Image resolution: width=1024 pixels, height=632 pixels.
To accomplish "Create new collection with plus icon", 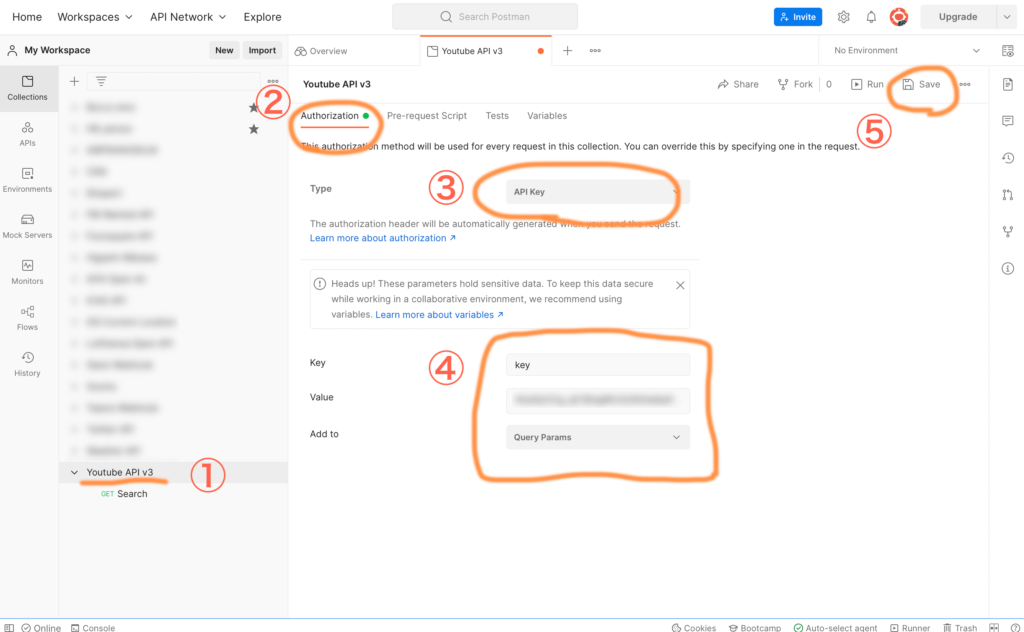I will coord(74,81).
